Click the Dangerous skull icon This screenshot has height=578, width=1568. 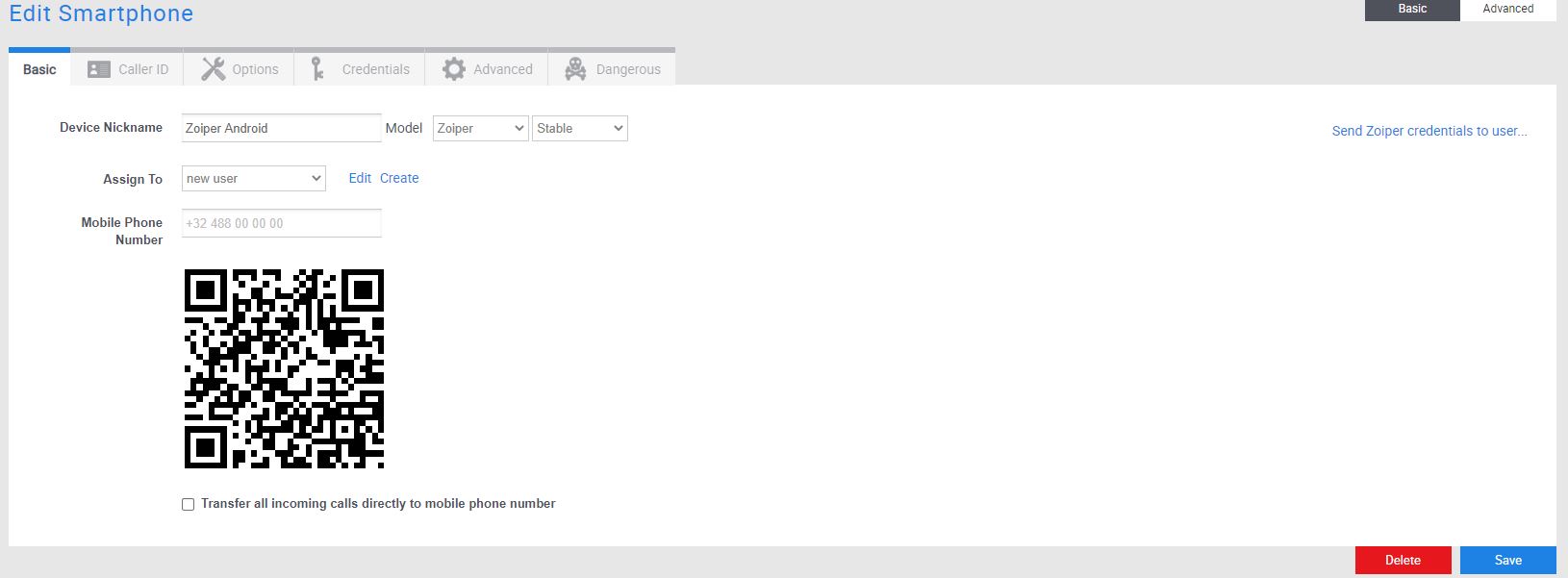575,69
